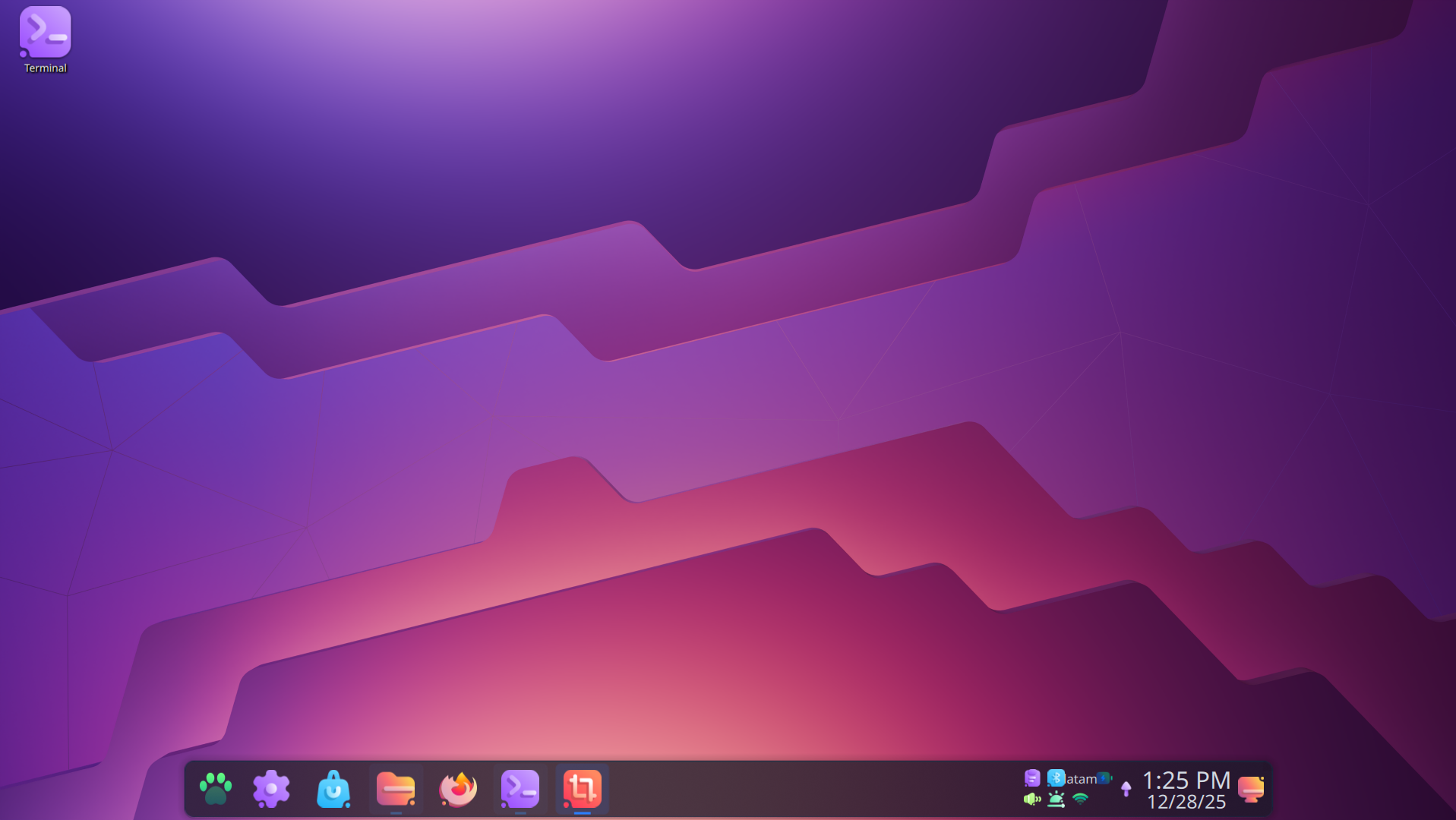Toggle Bluetooth from the tray icon
This screenshot has height=820, width=1456.
pos(1054,778)
